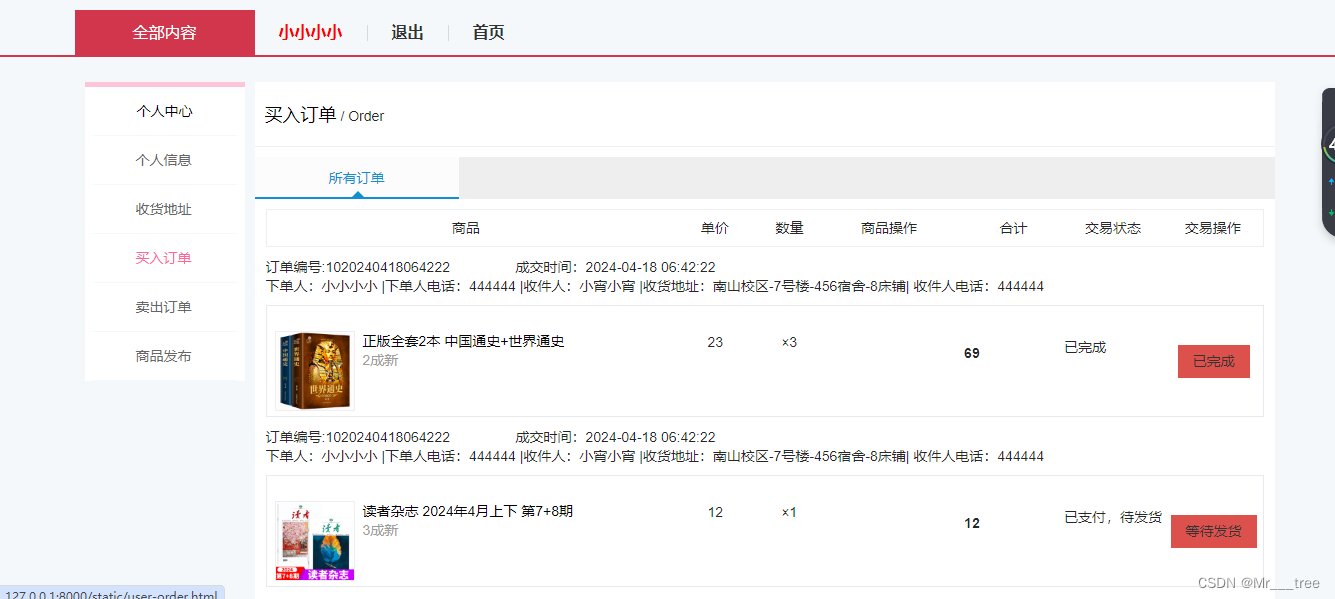Open 个人信息 from the sidebar
The width and height of the screenshot is (1335, 599).
coord(164,160)
